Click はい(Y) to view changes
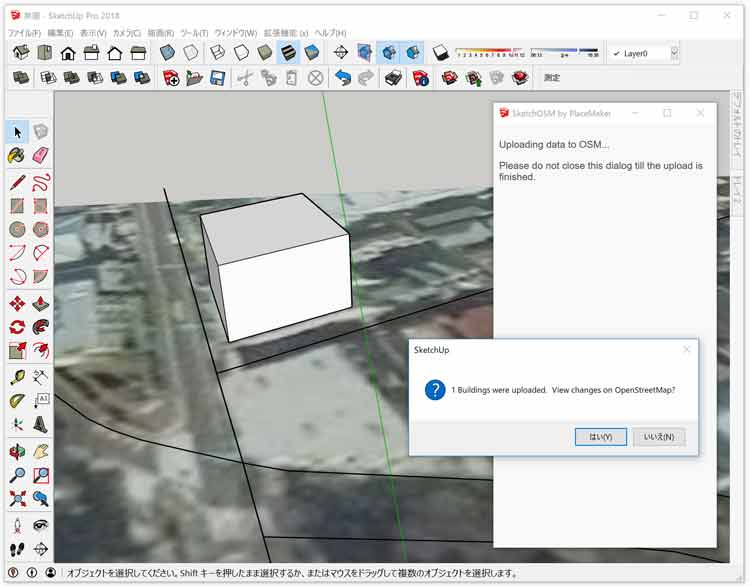750x588 pixels. pyautogui.click(x=600, y=437)
